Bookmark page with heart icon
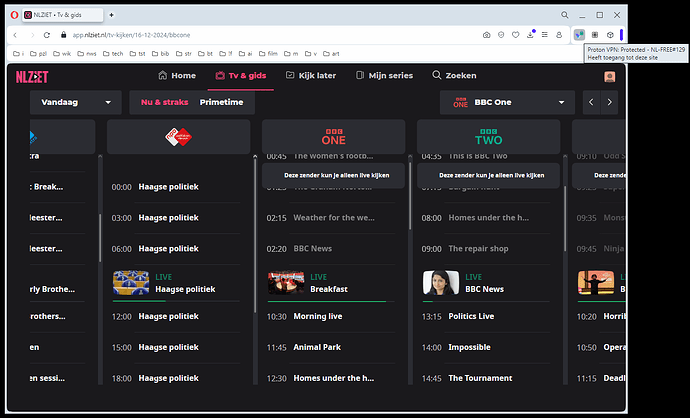Viewport: 690px width, 418px height. click(x=515, y=35)
